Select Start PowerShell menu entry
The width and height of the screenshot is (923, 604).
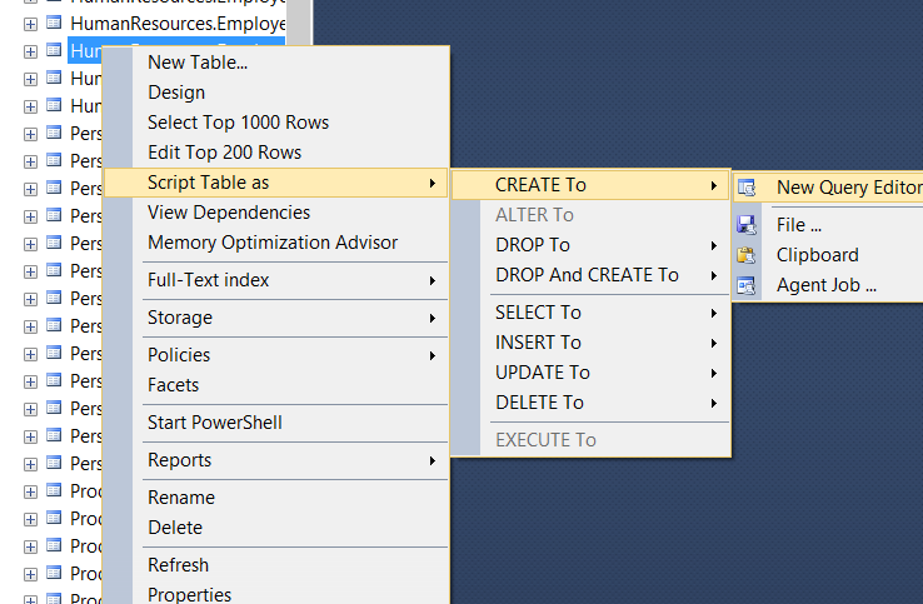[x=215, y=423]
